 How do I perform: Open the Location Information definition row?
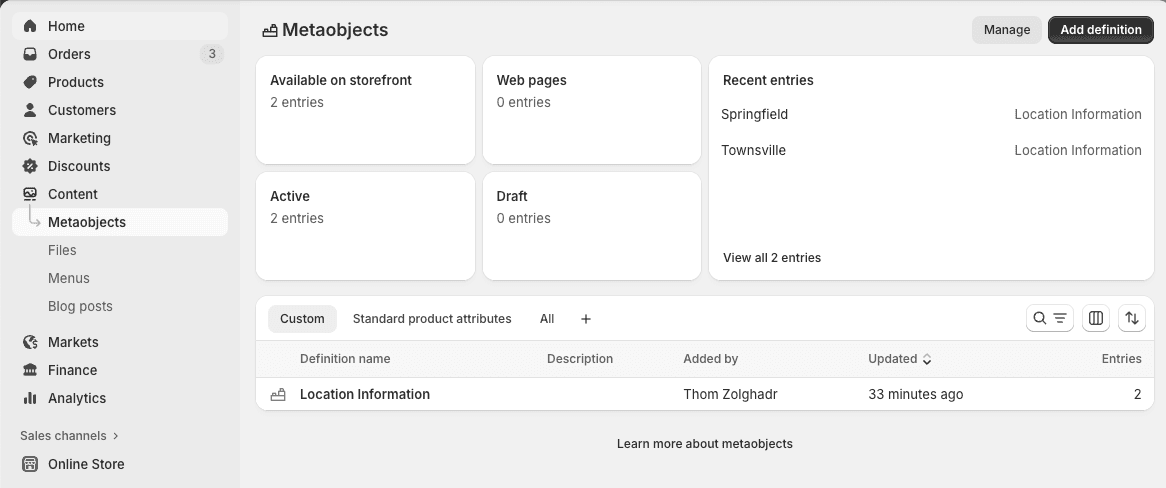point(365,395)
